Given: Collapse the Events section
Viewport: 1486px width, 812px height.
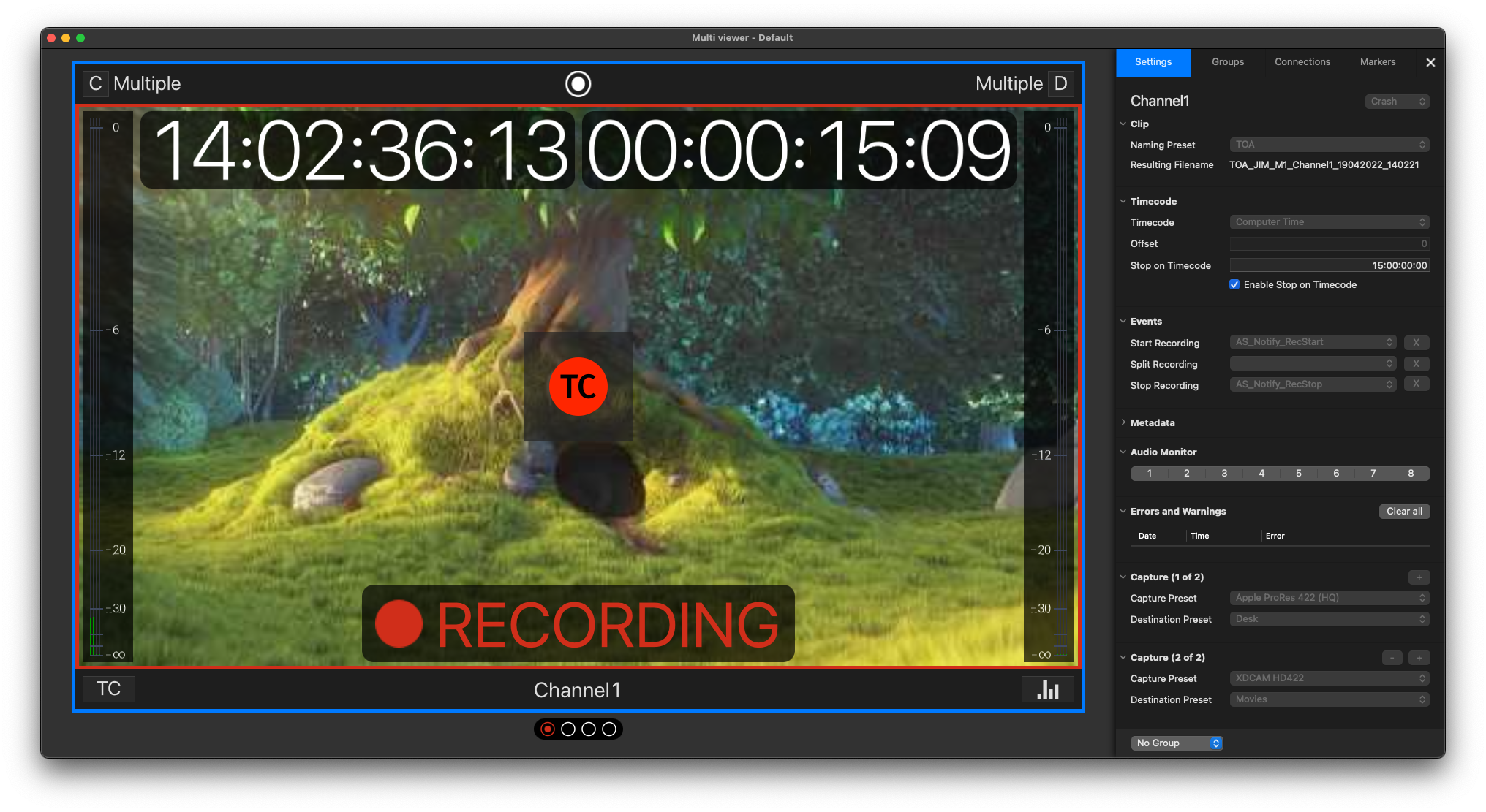Looking at the screenshot, I should click(1123, 321).
